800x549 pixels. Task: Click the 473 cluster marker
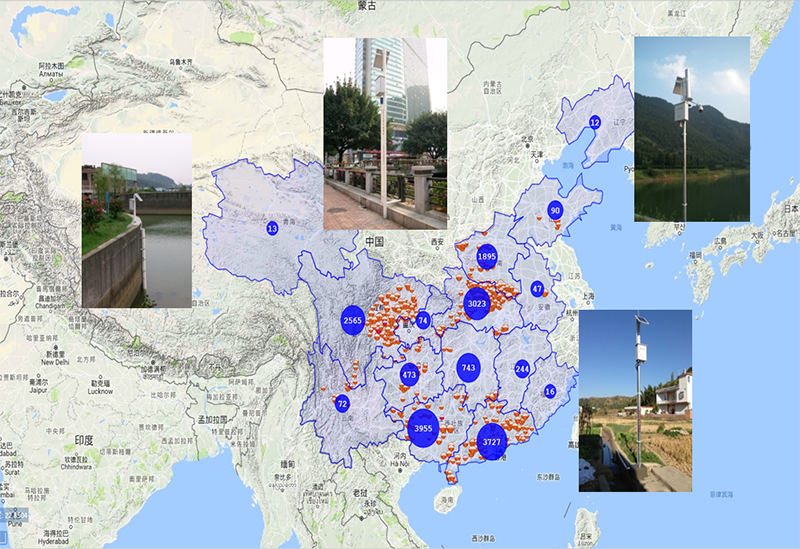click(x=409, y=375)
